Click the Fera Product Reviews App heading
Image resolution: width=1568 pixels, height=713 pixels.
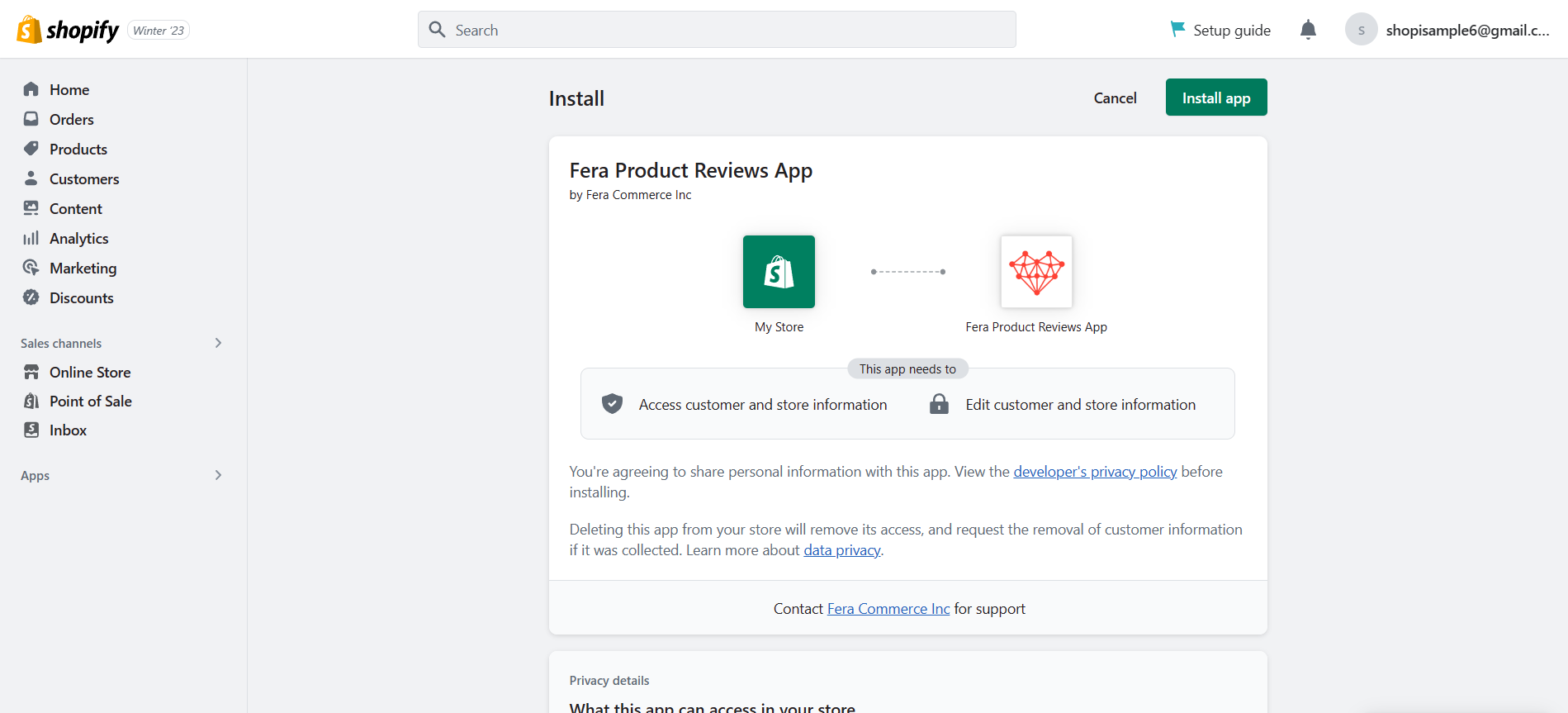tap(691, 170)
